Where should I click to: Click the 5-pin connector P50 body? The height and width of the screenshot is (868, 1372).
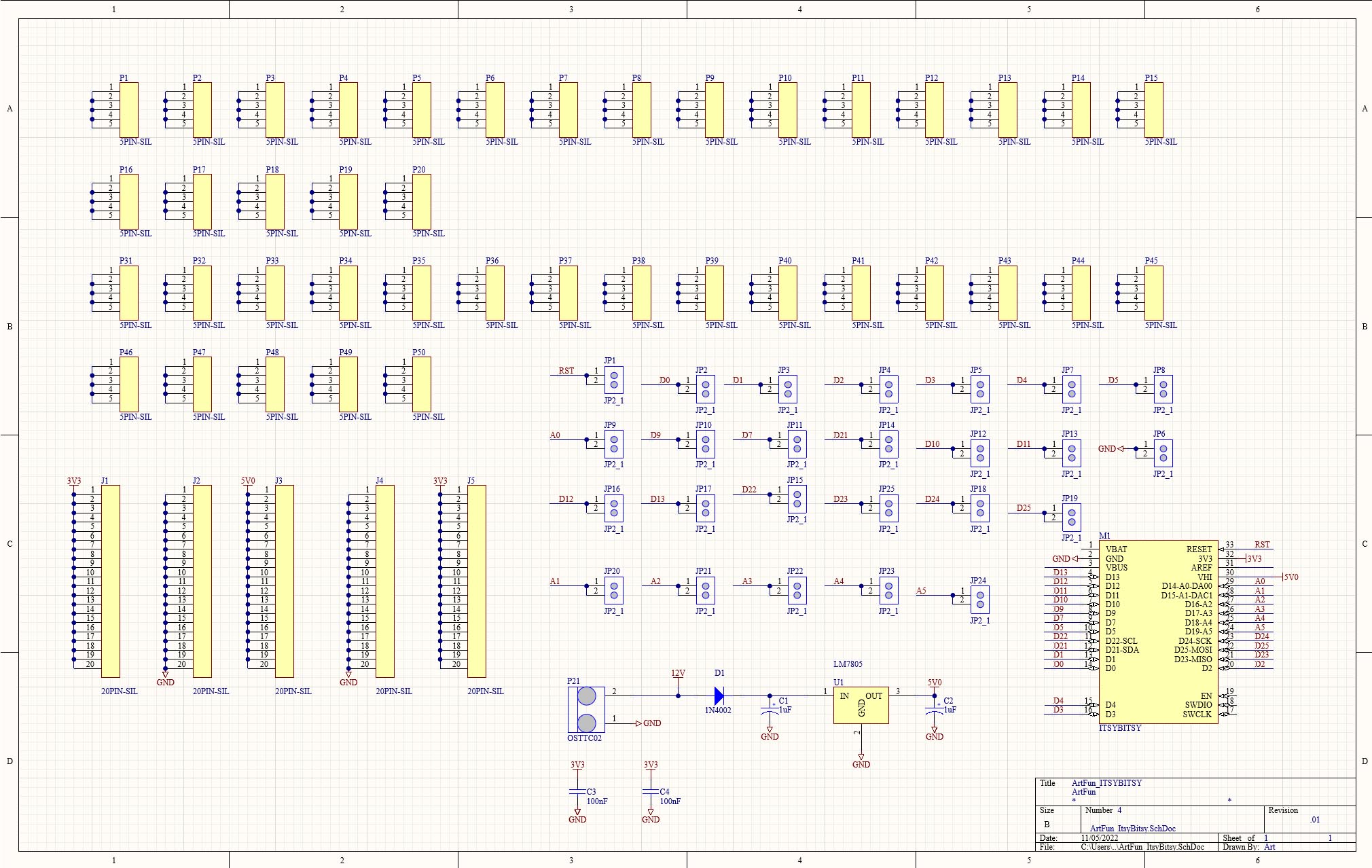click(x=422, y=384)
